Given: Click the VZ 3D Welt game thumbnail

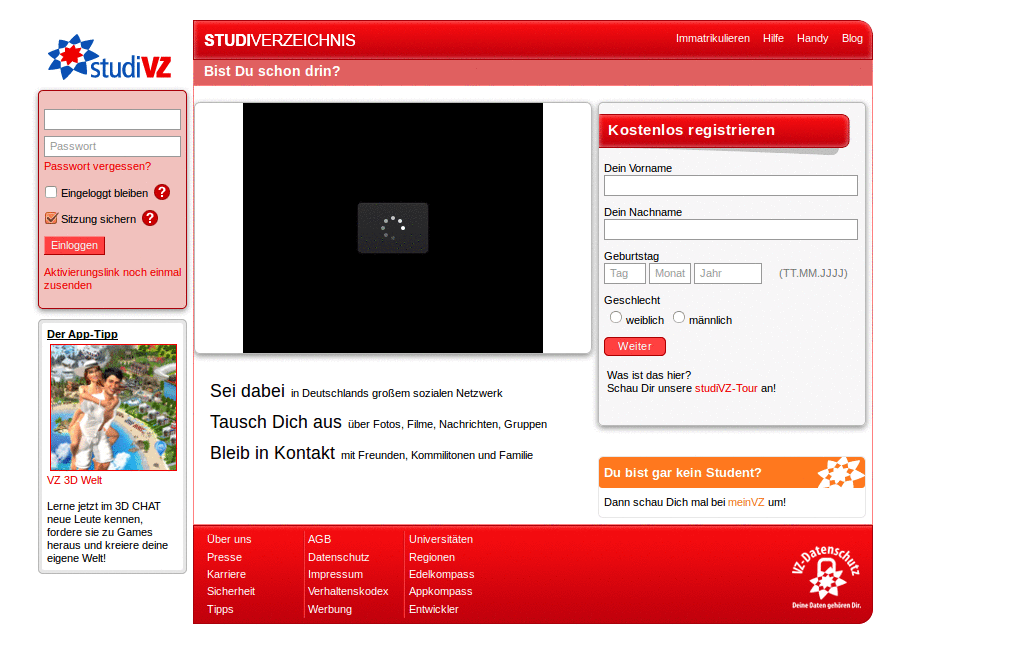Looking at the screenshot, I should [x=114, y=407].
